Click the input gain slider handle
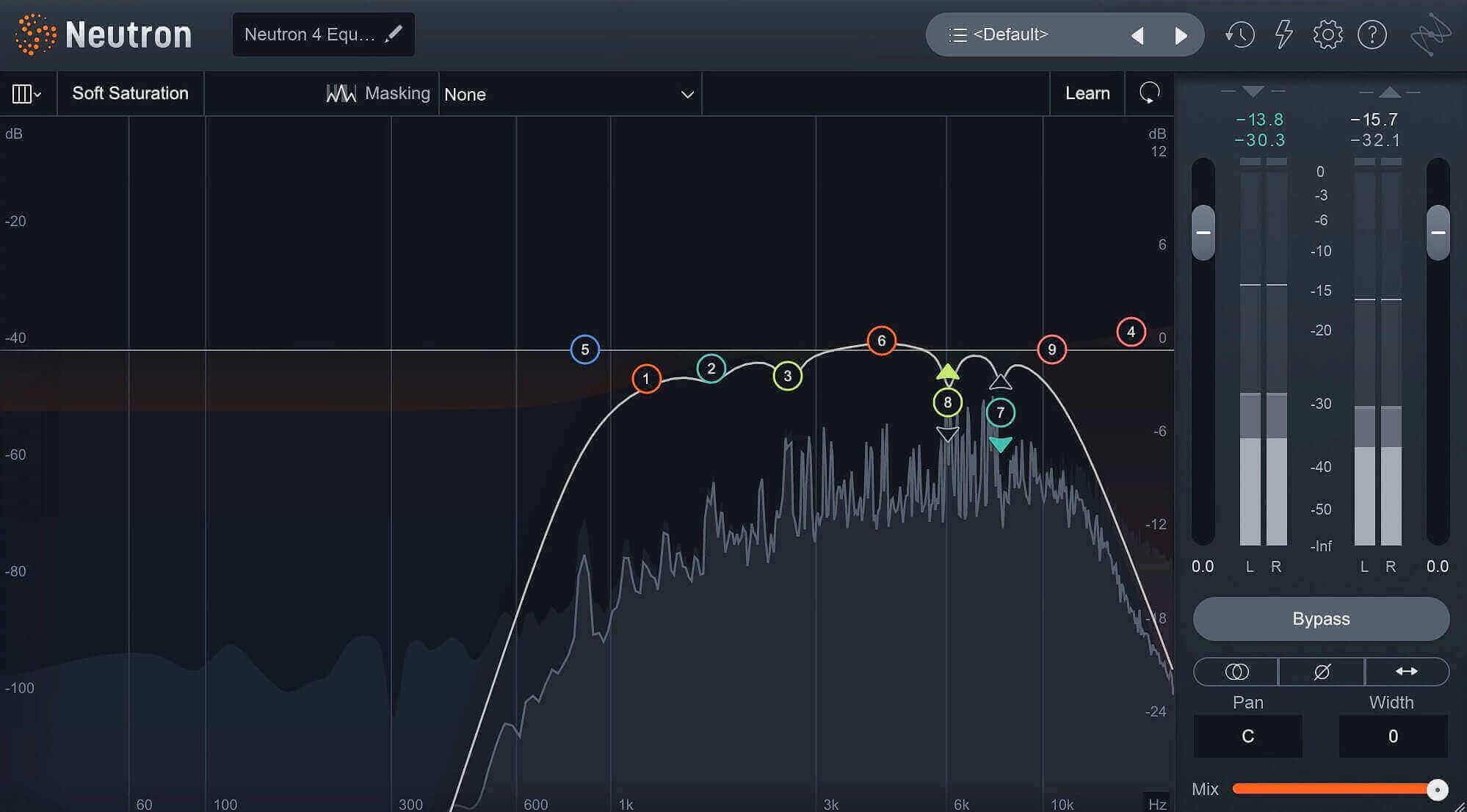Image resolution: width=1467 pixels, height=812 pixels. pos(1203,233)
